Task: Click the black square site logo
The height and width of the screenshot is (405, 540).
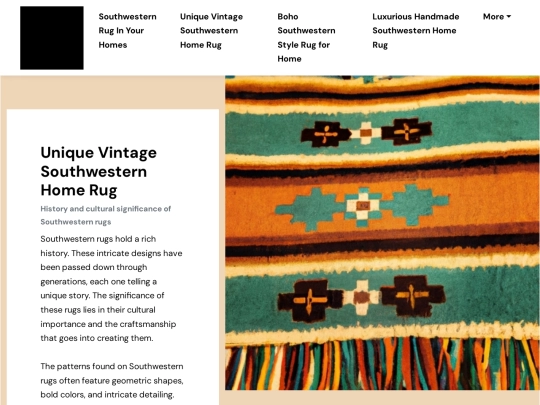Action: (x=52, y=38)
